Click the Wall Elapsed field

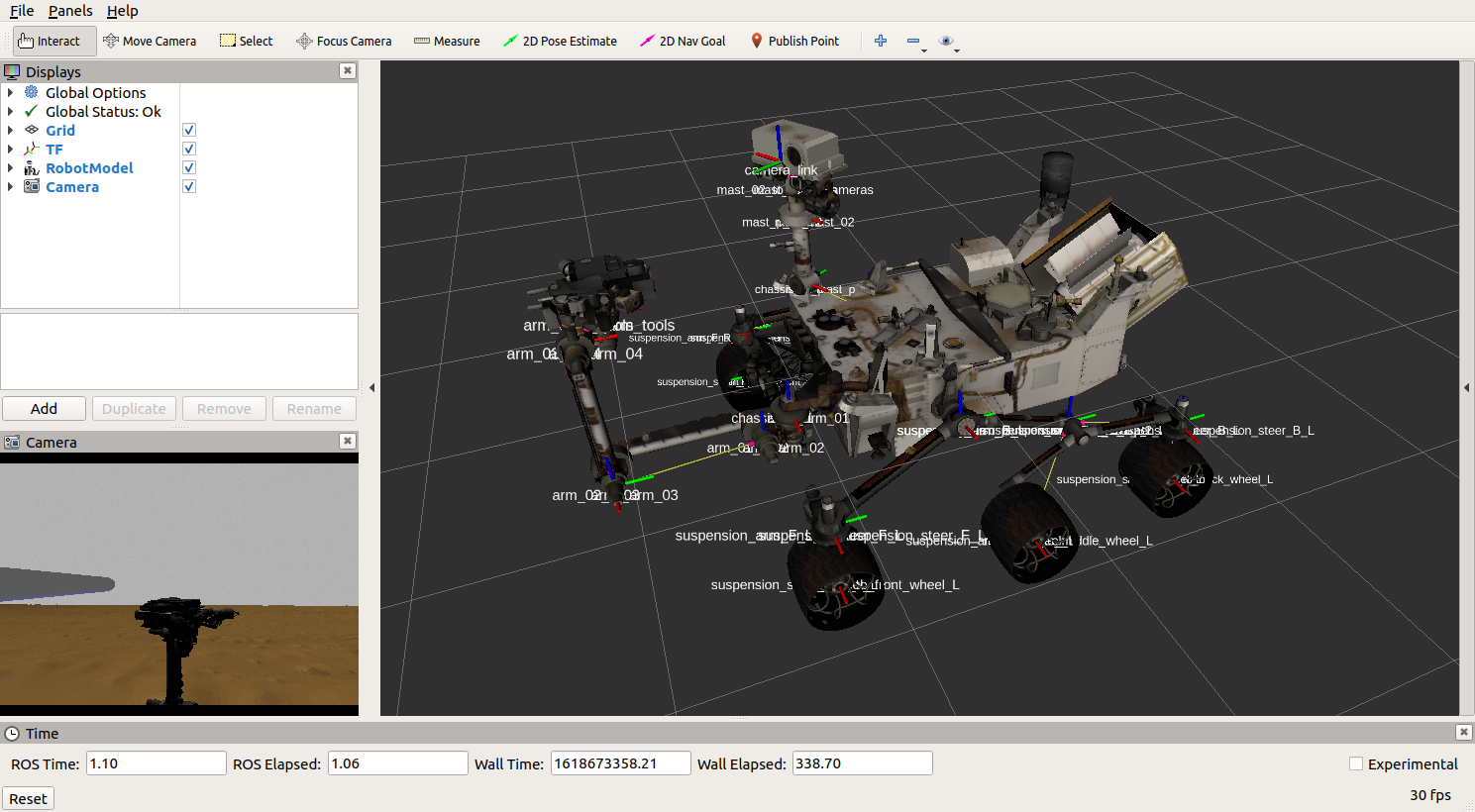(x=862, y=763)
